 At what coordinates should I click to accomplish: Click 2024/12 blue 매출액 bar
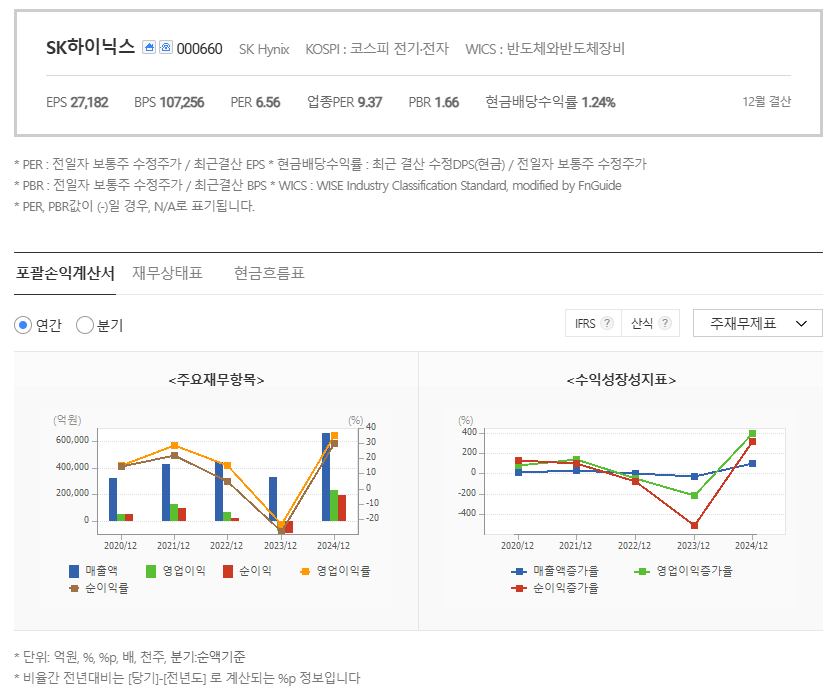pyautogui.click(x=326, y=477)
